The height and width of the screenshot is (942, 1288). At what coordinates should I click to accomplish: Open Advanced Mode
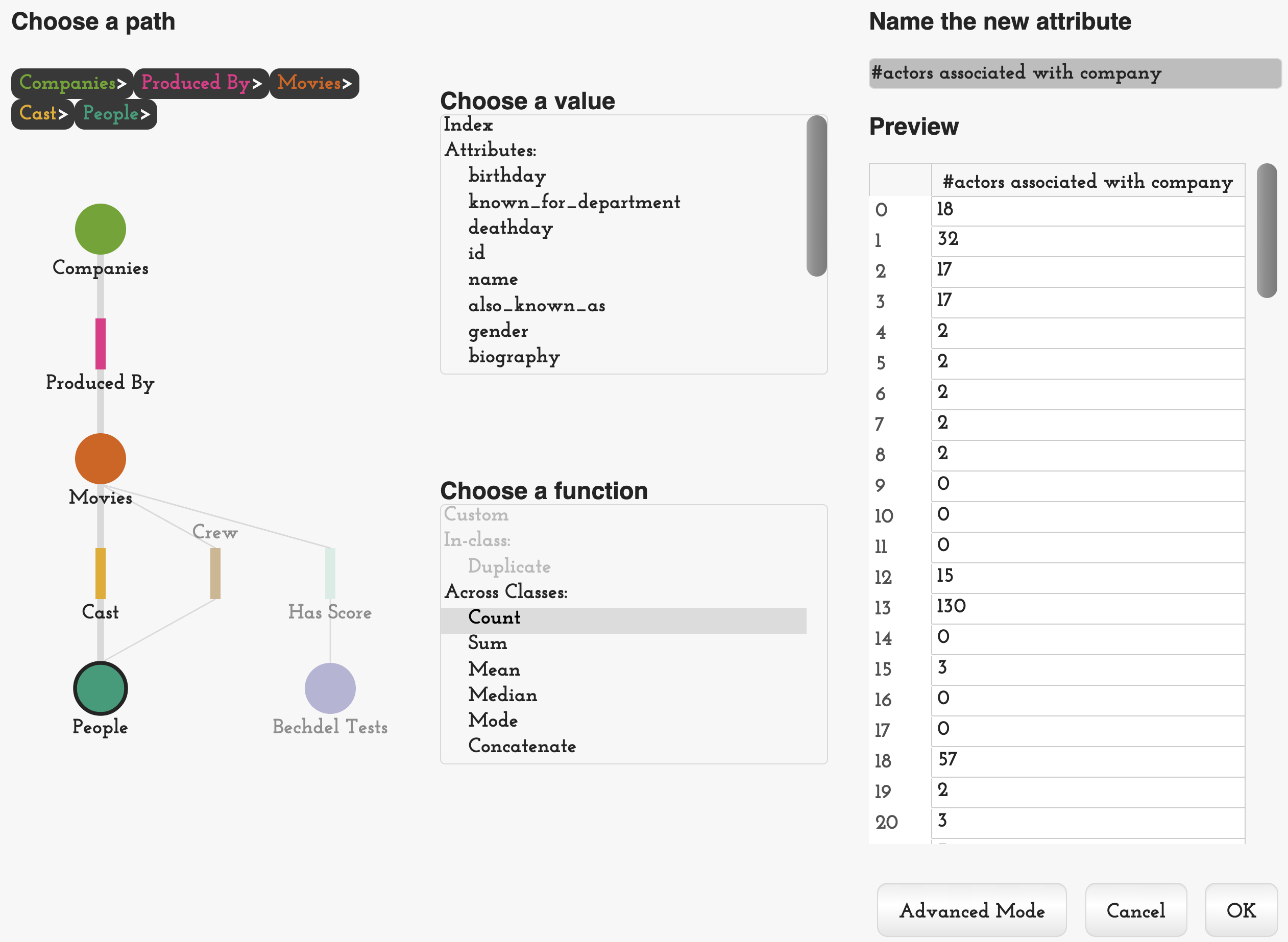tap(972, 911)
